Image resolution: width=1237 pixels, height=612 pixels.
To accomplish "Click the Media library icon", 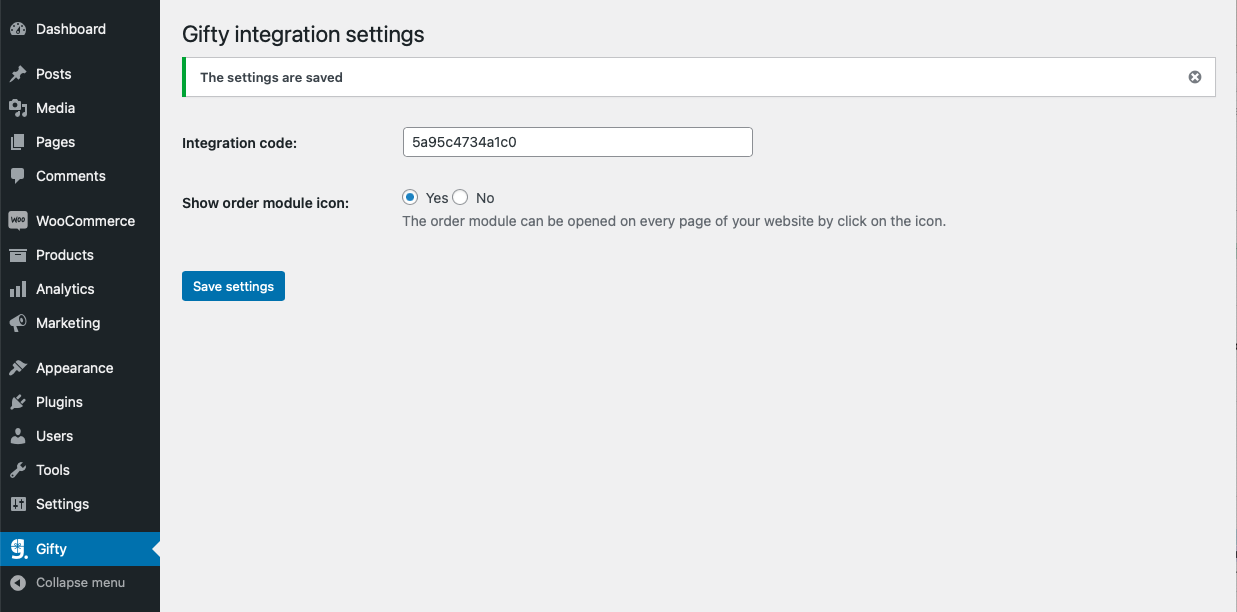I will pyautogui.click(x=18, y=108).
